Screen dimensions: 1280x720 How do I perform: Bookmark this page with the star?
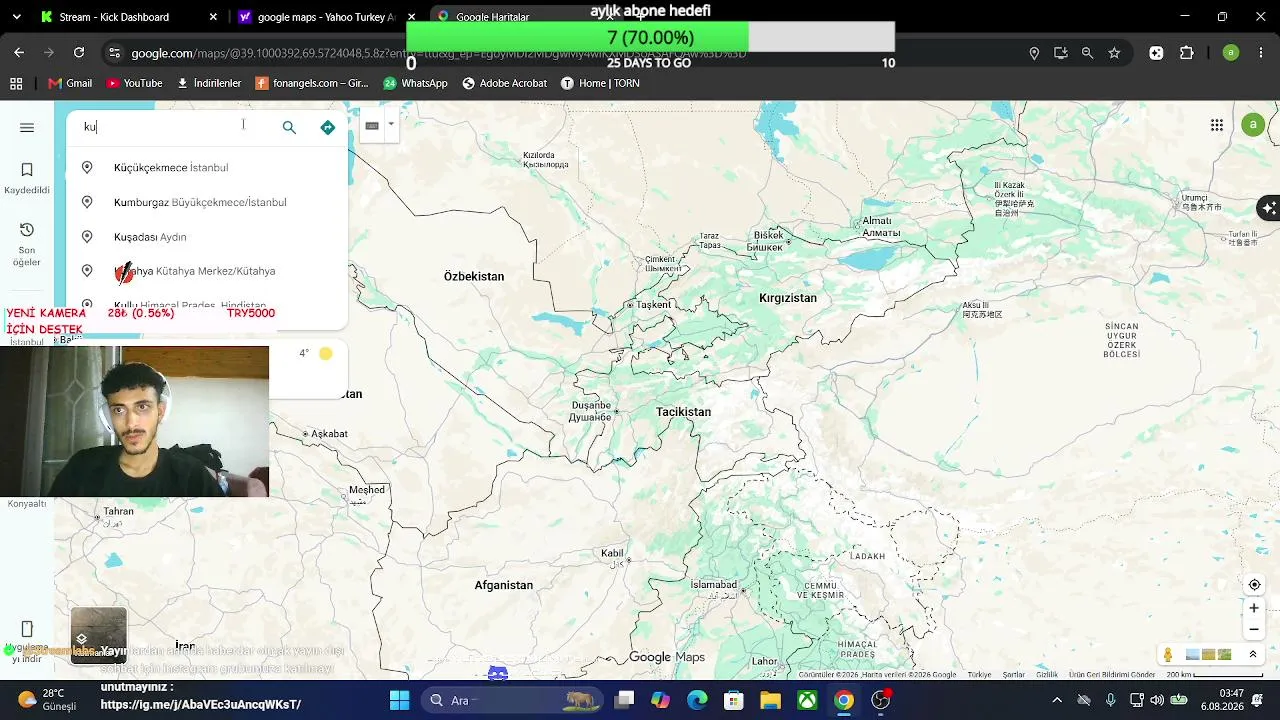click(1114, 53)
